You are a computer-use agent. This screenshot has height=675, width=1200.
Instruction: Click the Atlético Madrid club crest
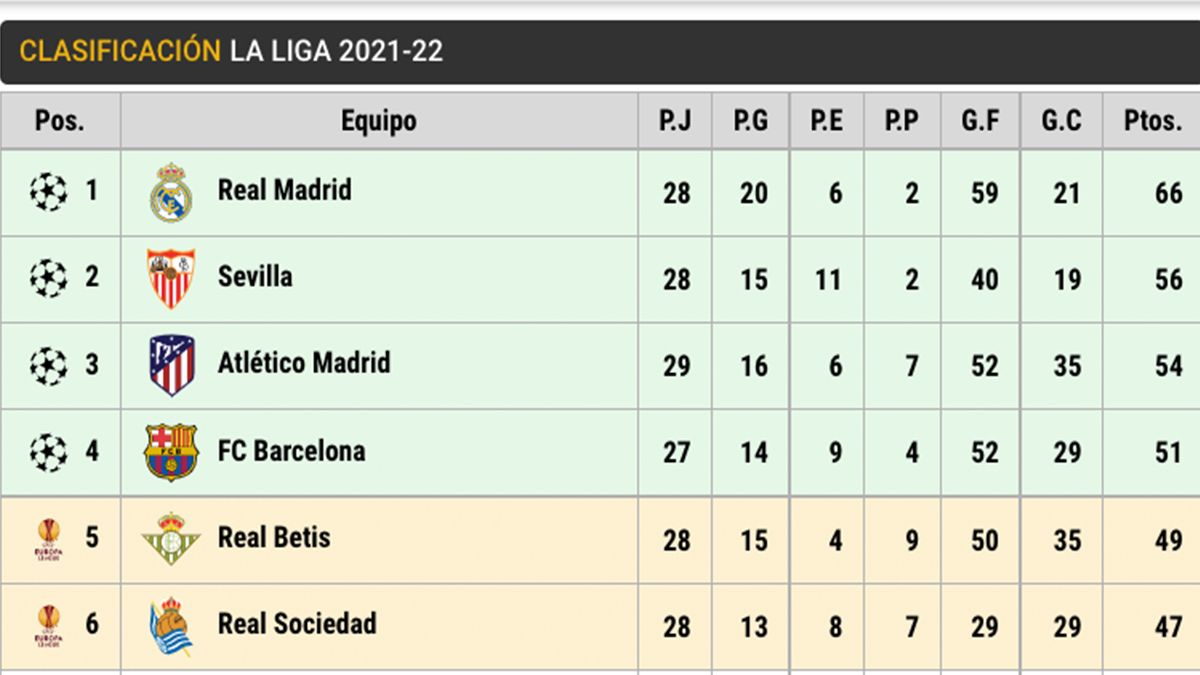pyautogui.click(x=171, y=365)
